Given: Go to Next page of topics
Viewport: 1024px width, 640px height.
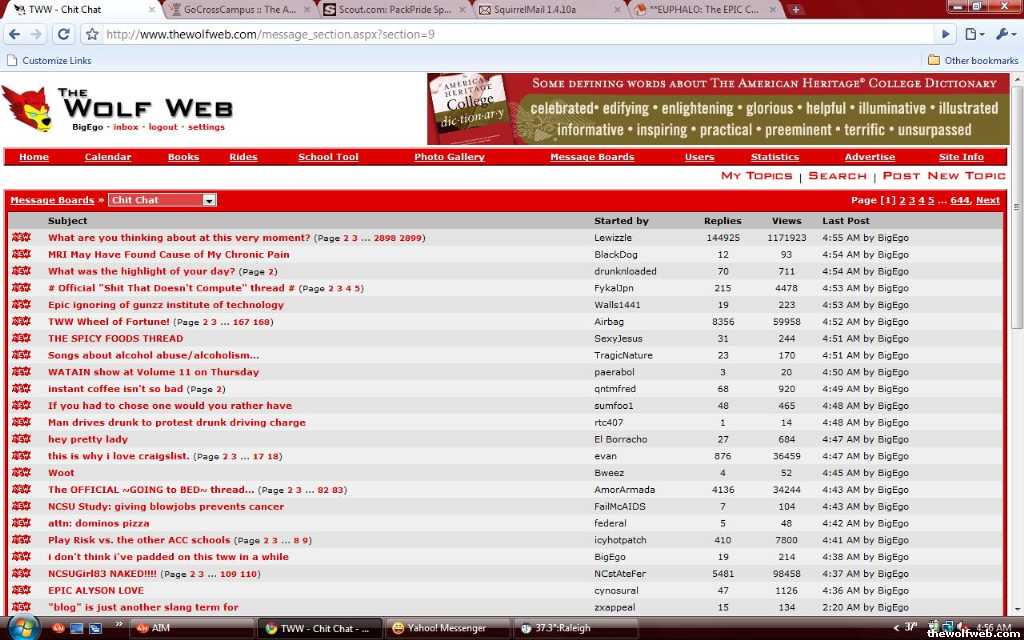Looking at the screenshot, I should pos(987,200).
